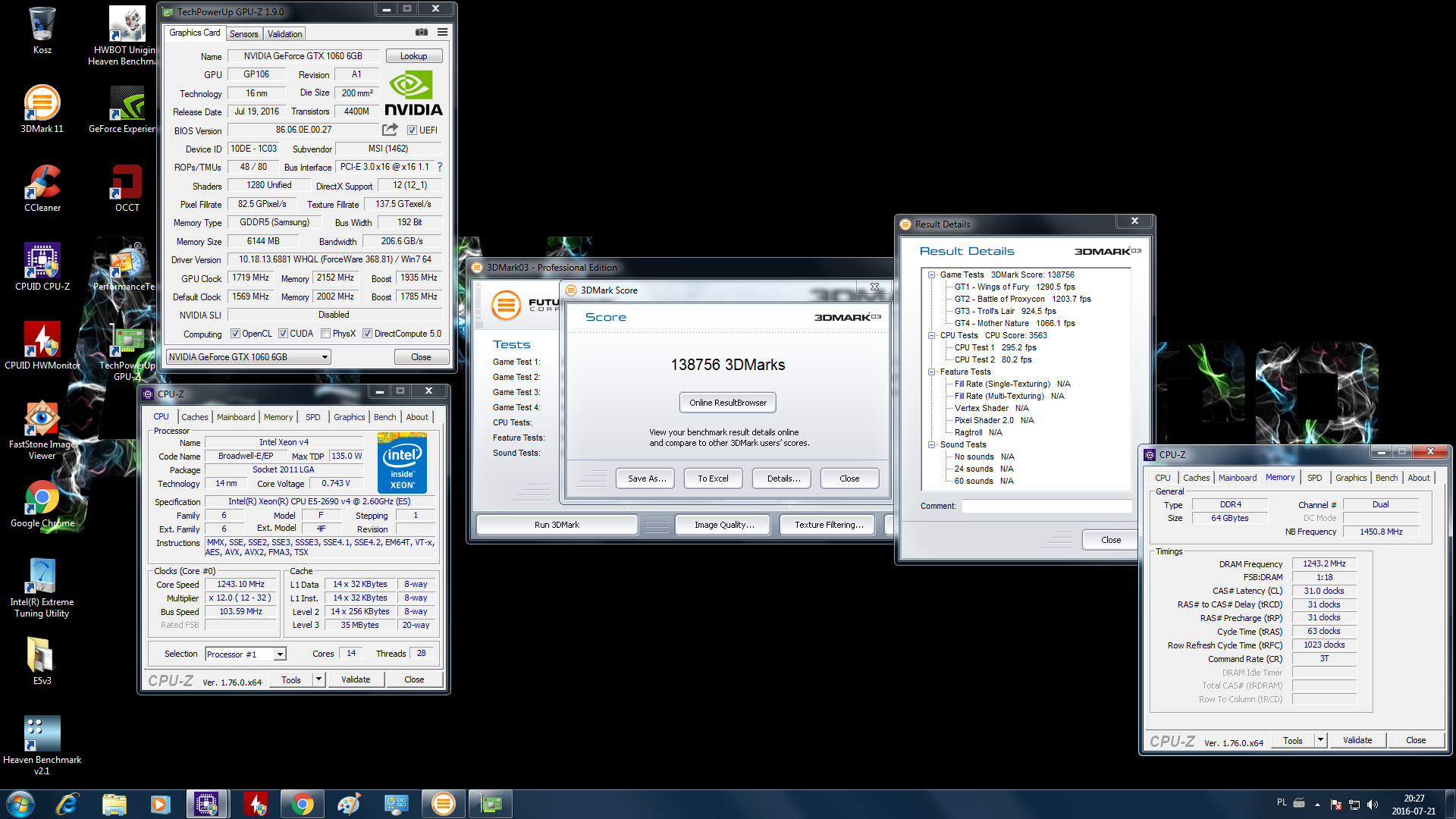This screenshot has height=819, width=1456.
Task: Click the taskbar clock showing 20:27
Action: 1414,805
